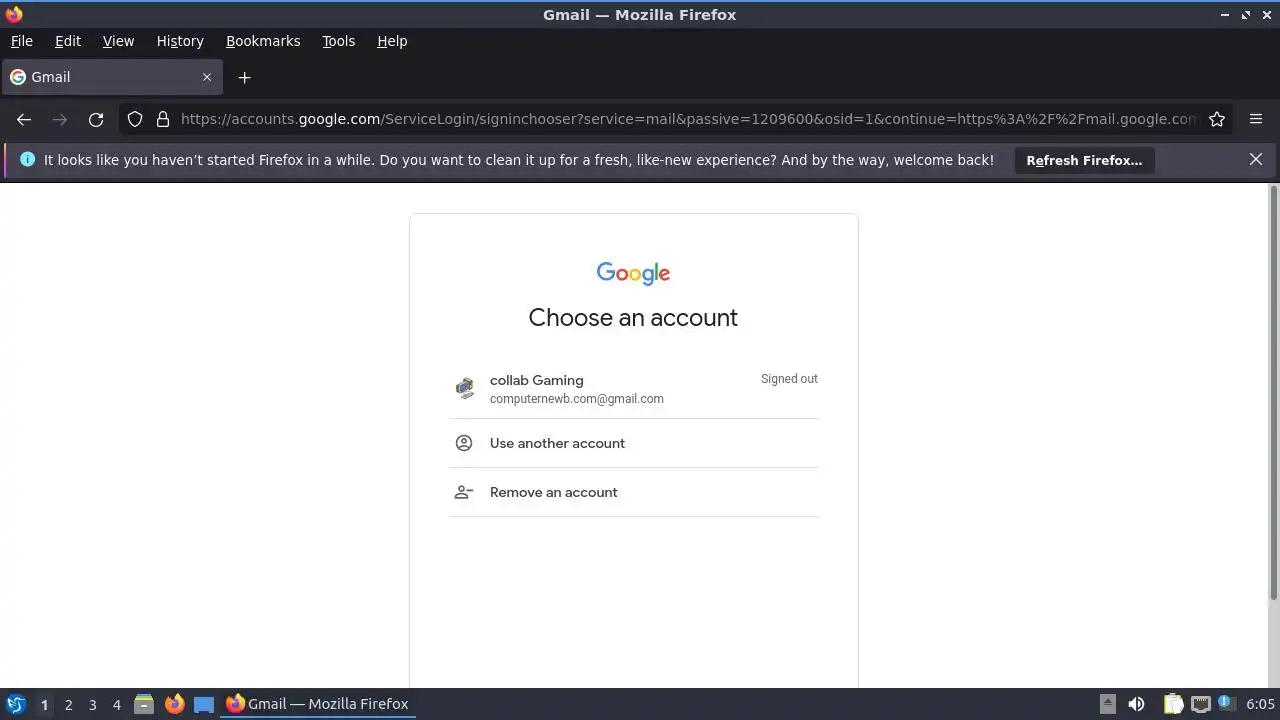Dismiss the refresh Firefox notification bar

point(1256,159)
